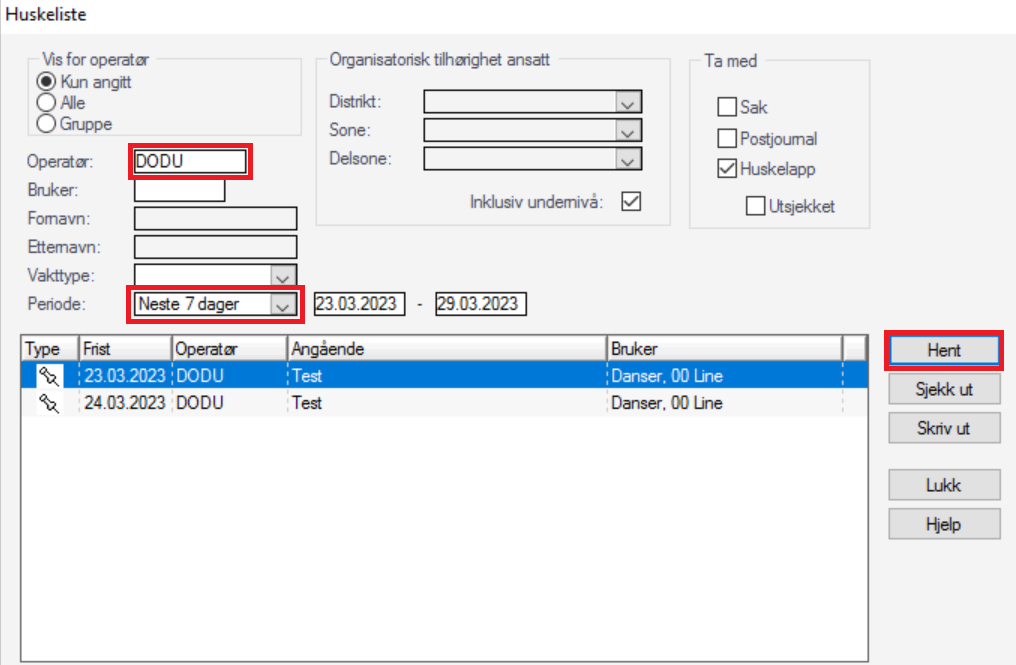Click the Sjekk ut button

[944, 389]
